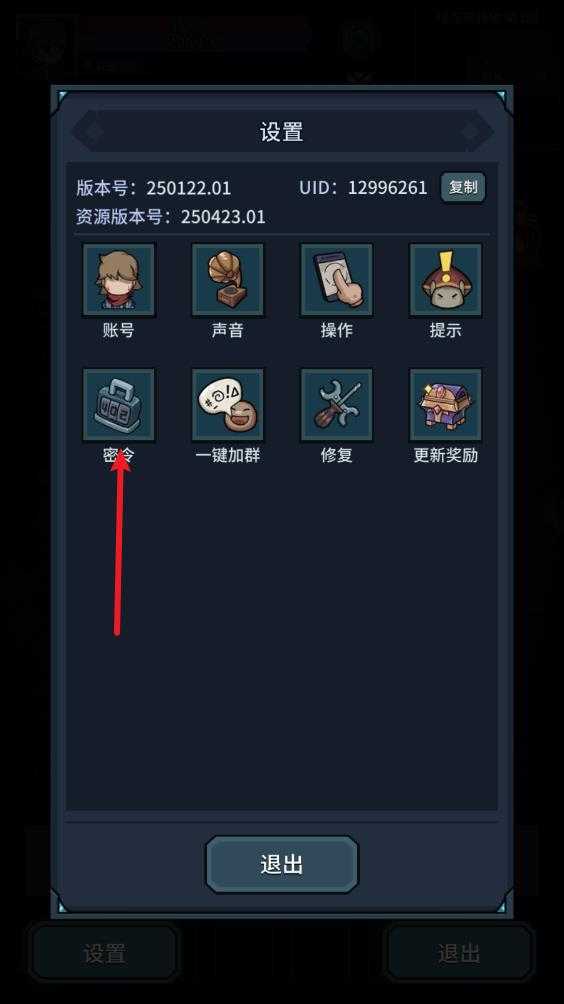Tap the 一键加群 speech bubble icon

pos(227,405)
